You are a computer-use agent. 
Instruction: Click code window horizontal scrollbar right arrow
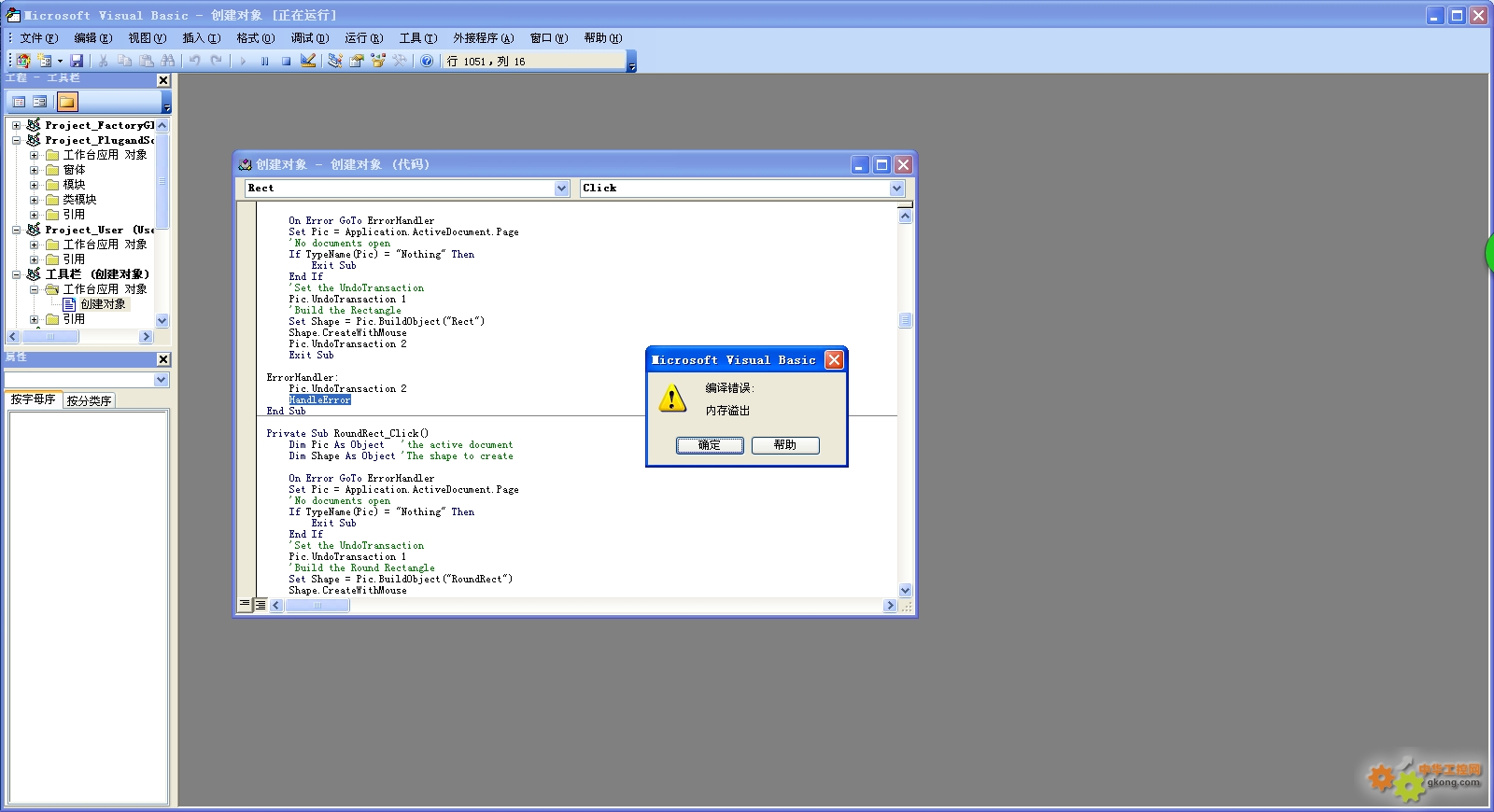tap(889, 606)
